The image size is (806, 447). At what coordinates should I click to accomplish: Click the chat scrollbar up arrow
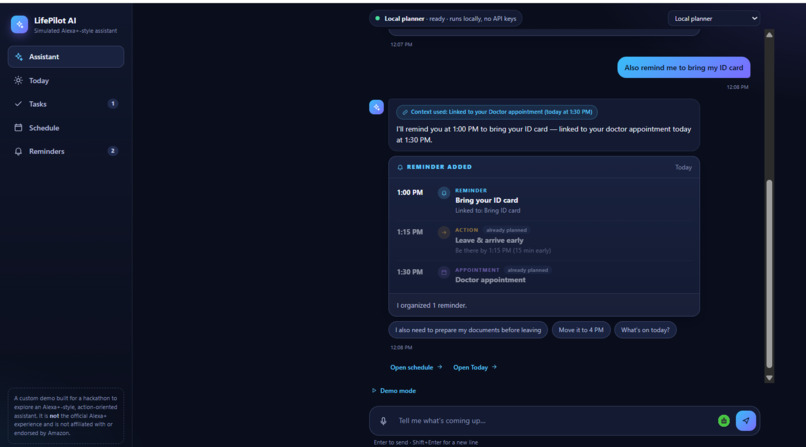pyautogui.click(x=769, y=34)
